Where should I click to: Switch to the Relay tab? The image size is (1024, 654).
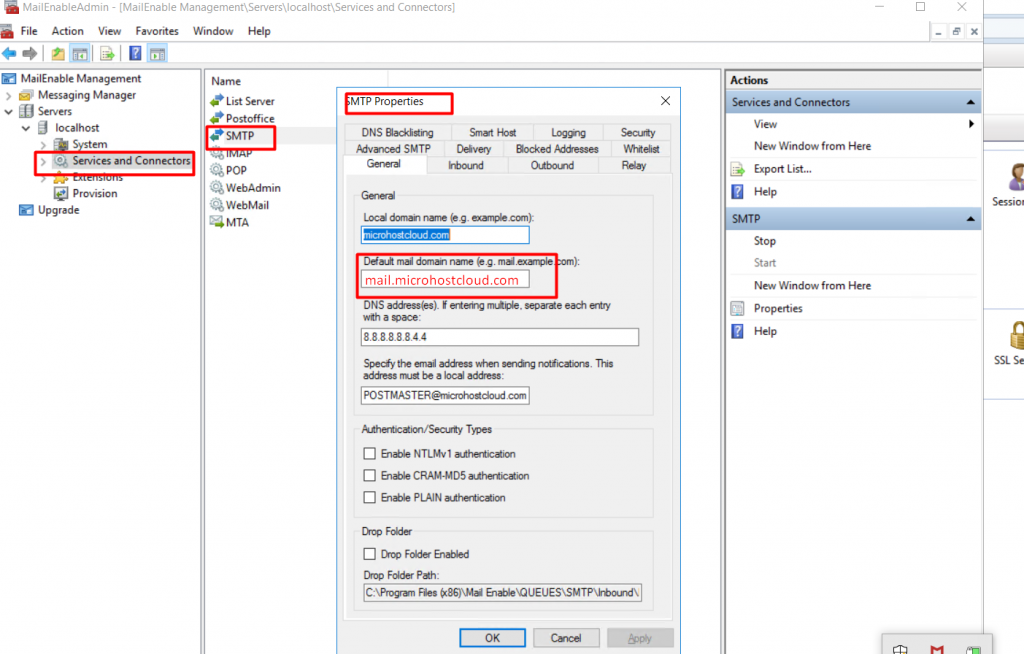(x=633, y=165)
